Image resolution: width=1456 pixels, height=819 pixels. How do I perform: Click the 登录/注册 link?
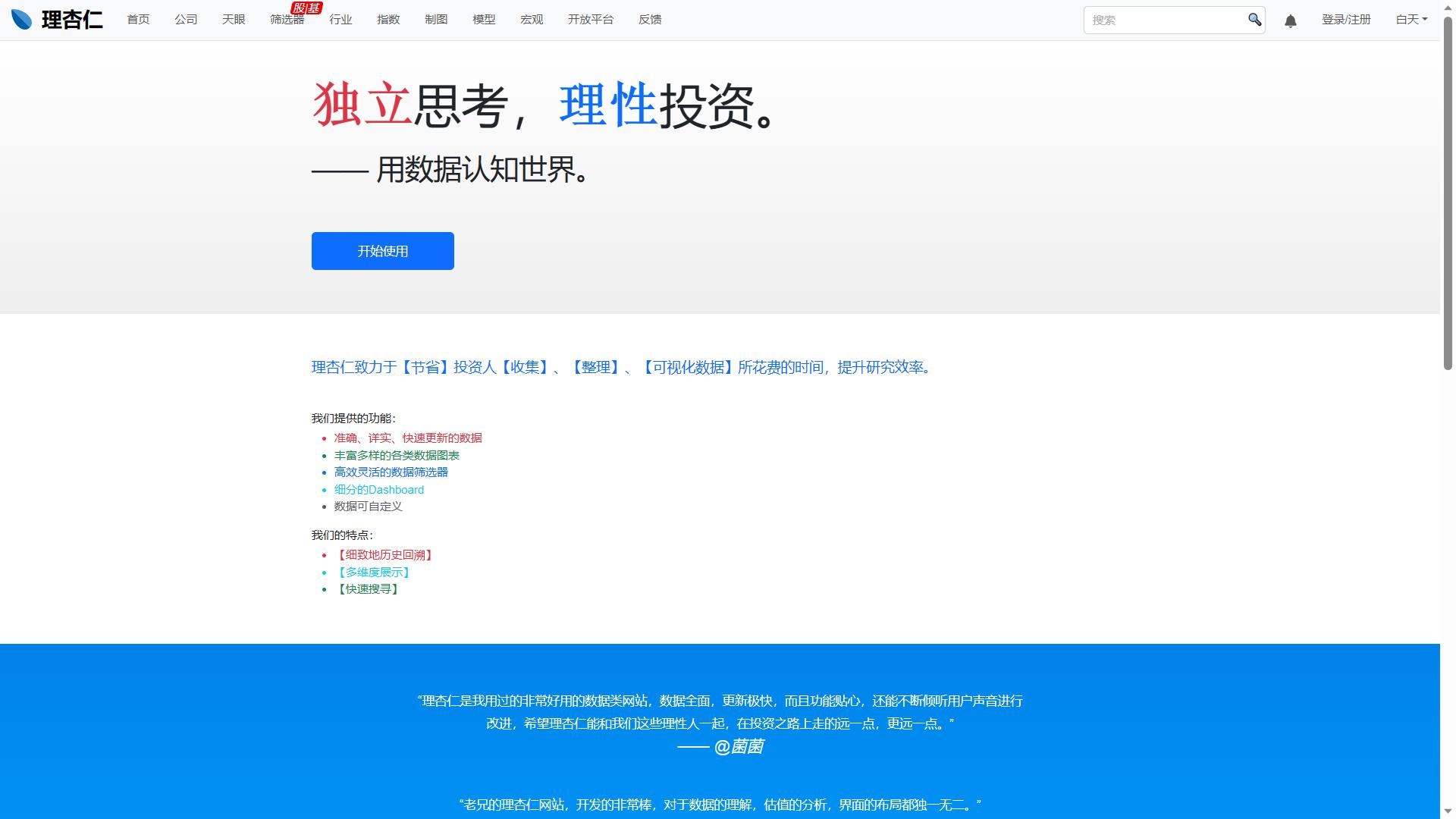pos(1346,20)
